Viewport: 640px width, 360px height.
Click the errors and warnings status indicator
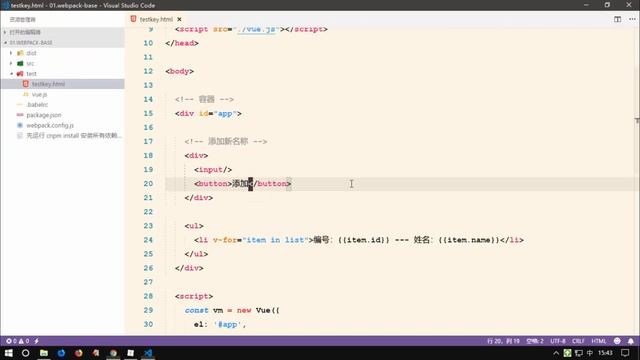click(18, 341)
